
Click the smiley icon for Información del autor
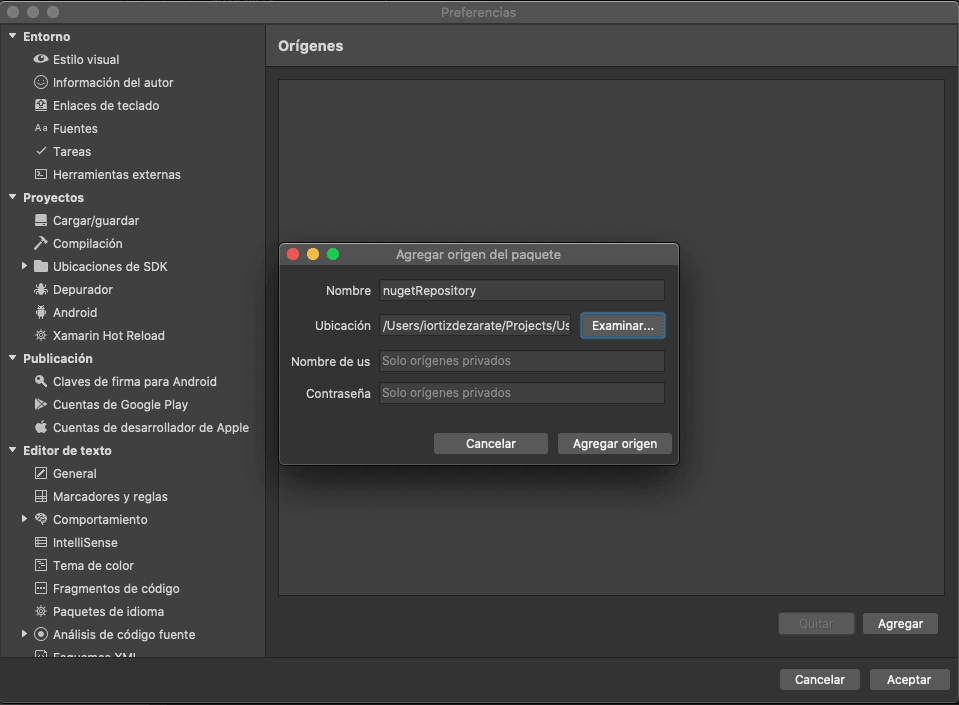point(41,83)
